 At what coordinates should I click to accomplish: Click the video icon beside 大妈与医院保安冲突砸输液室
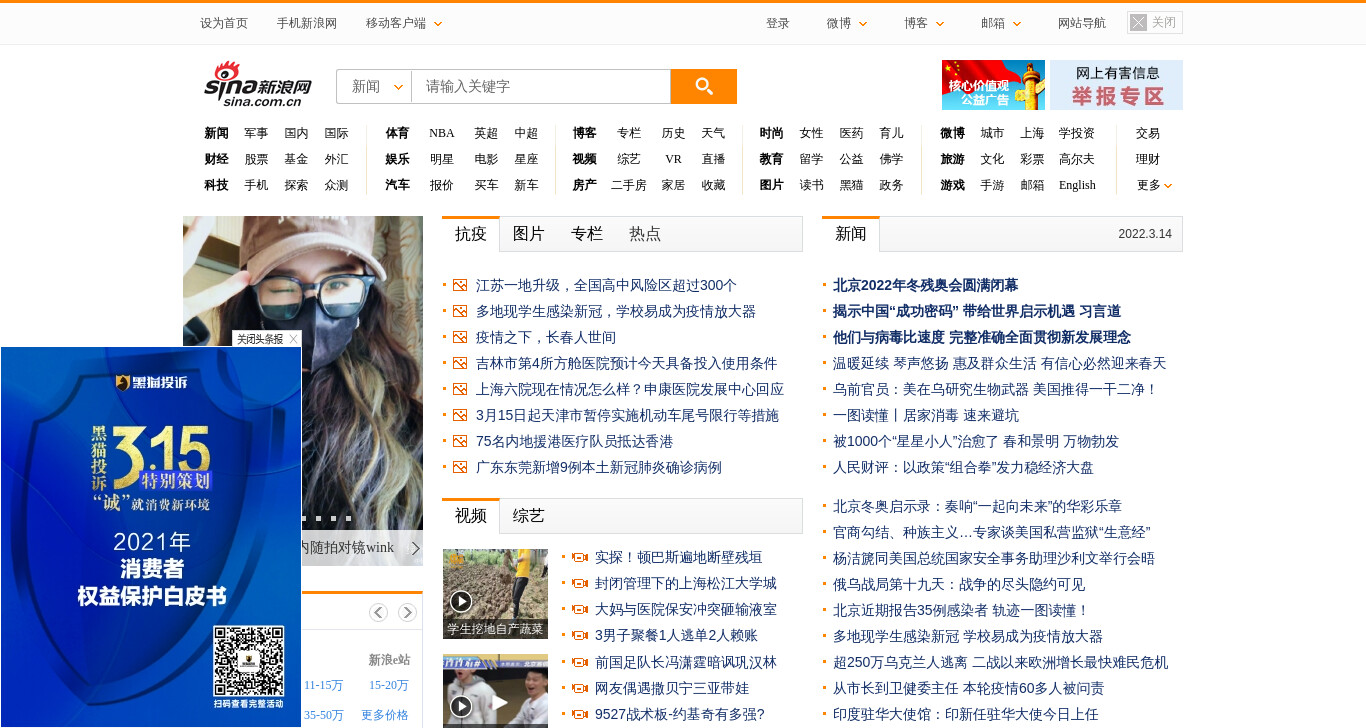point(579,609)
